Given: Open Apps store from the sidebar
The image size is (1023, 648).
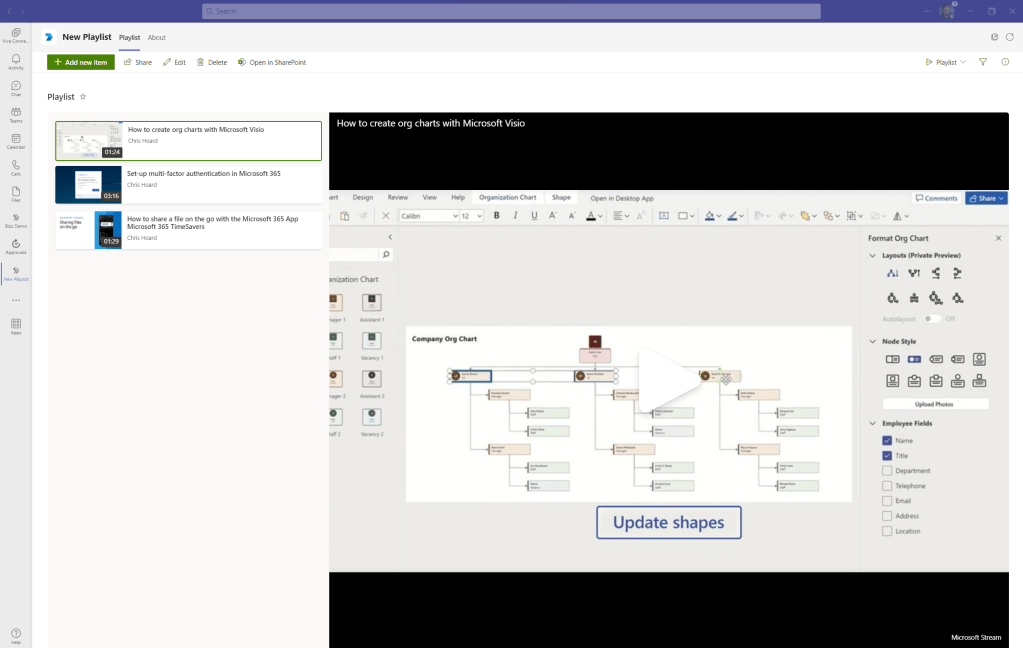Looking at the screenshot, I should coord(15,326).
